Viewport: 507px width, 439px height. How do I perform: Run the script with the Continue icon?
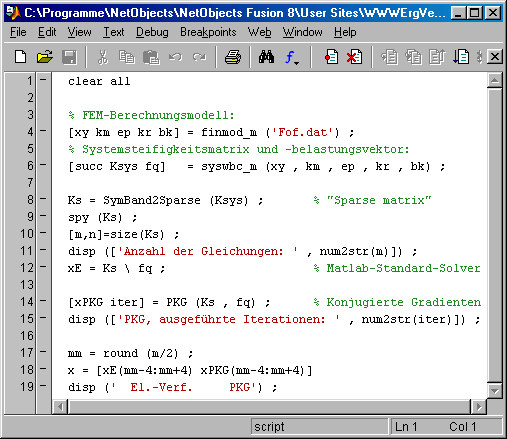(461, 57)
